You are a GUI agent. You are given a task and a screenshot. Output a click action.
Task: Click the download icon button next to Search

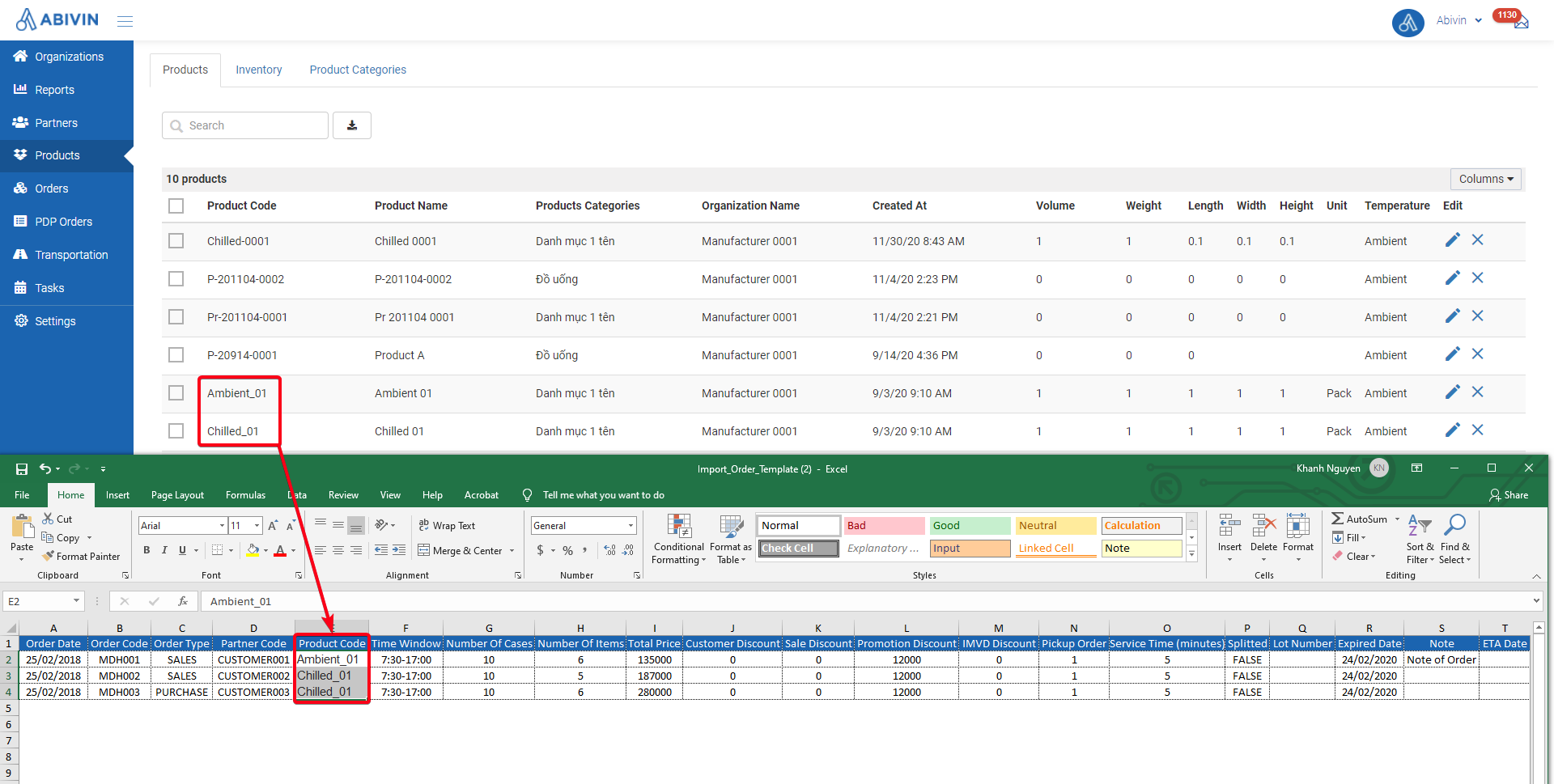(x=352, y=125)
